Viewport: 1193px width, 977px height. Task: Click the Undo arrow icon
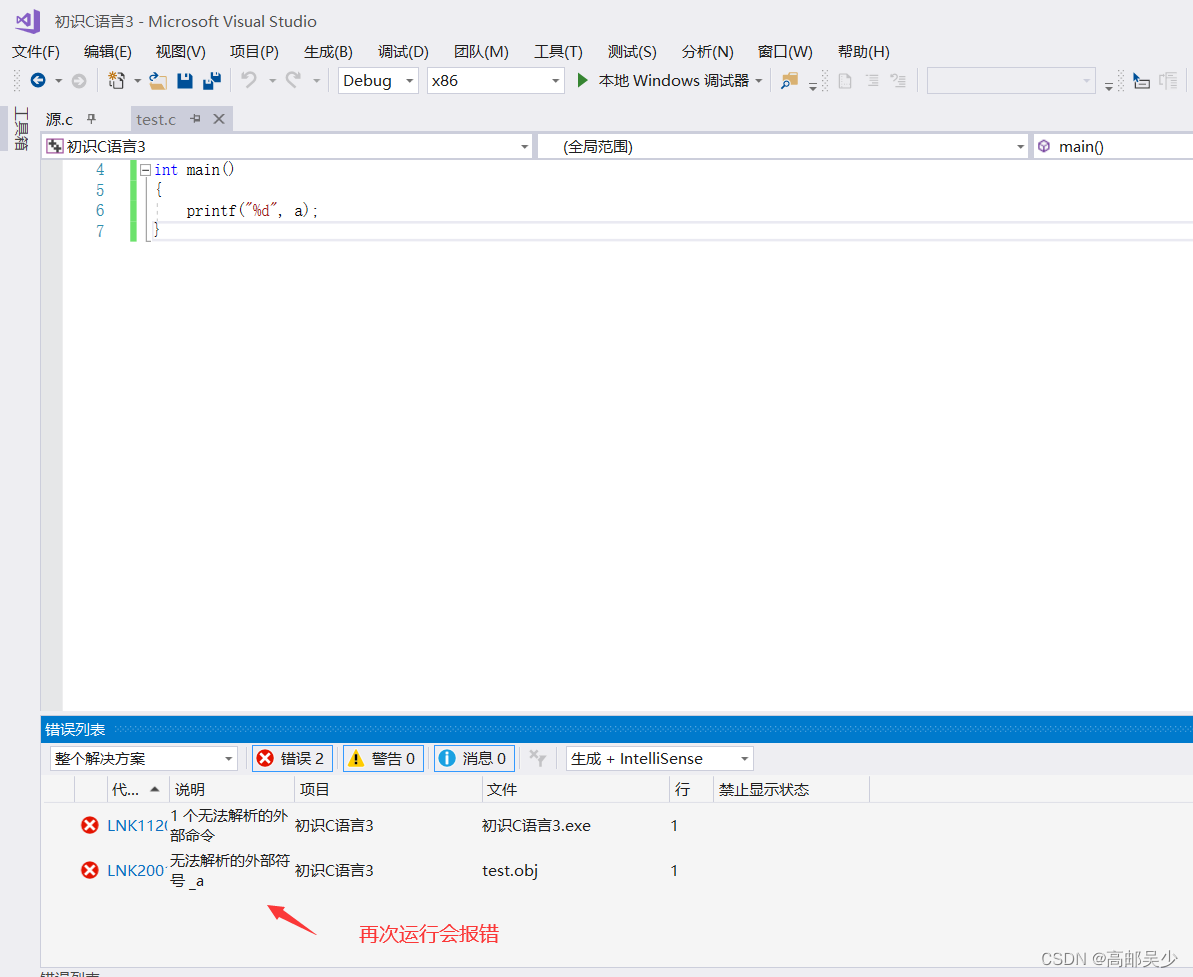[x=249, y=79]
